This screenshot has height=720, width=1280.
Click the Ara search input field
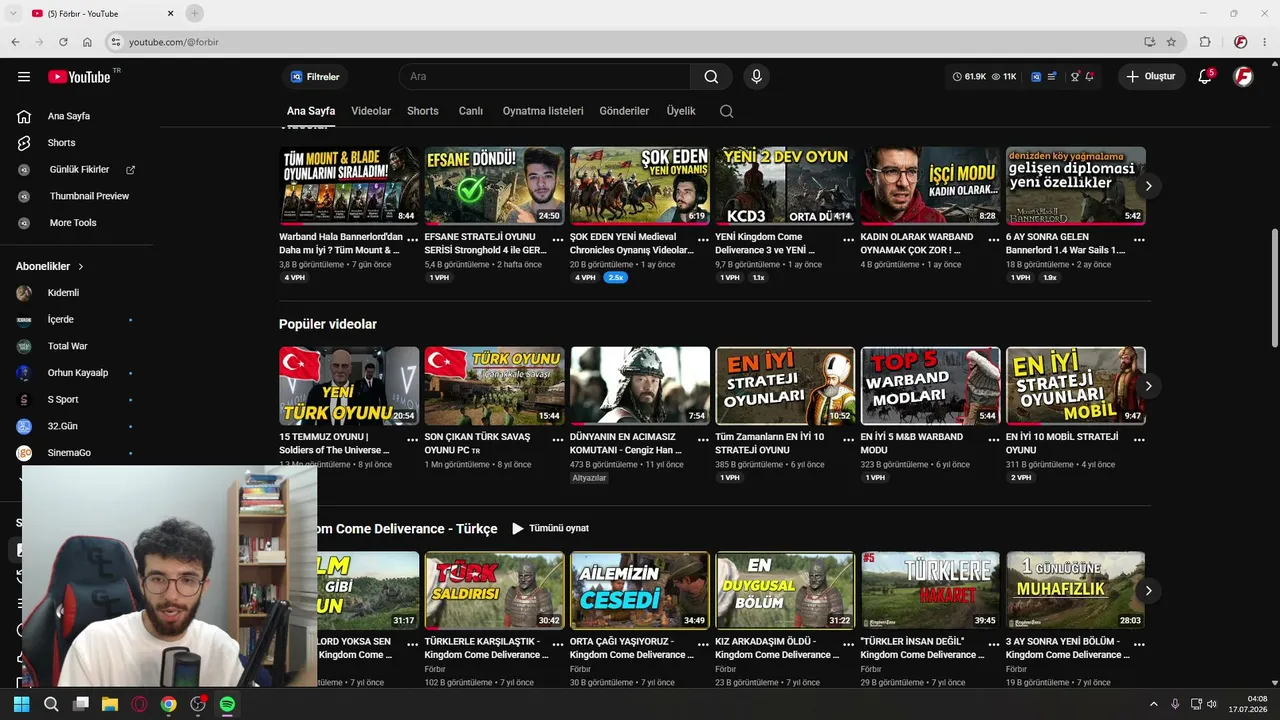click(545, 77)
